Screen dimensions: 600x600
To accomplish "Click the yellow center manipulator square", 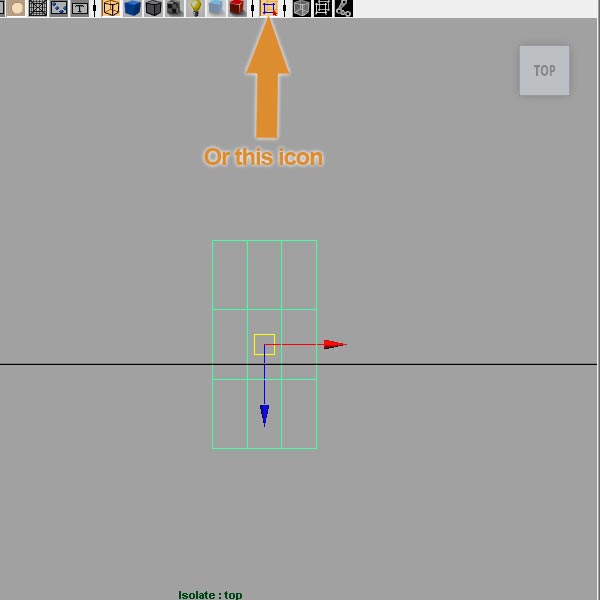I will pos(264,344).
